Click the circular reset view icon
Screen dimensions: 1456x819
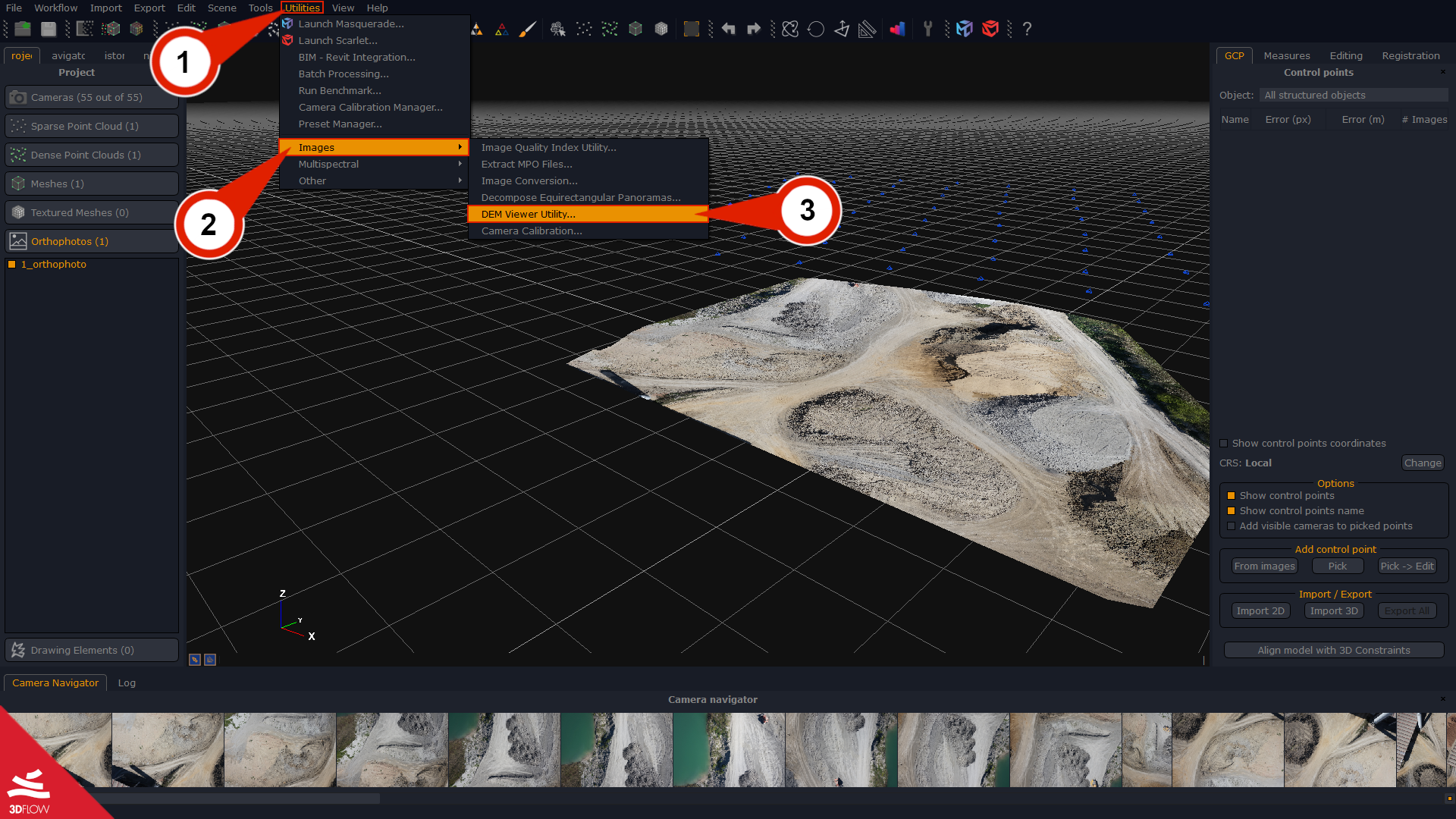(x=816, y=29)
